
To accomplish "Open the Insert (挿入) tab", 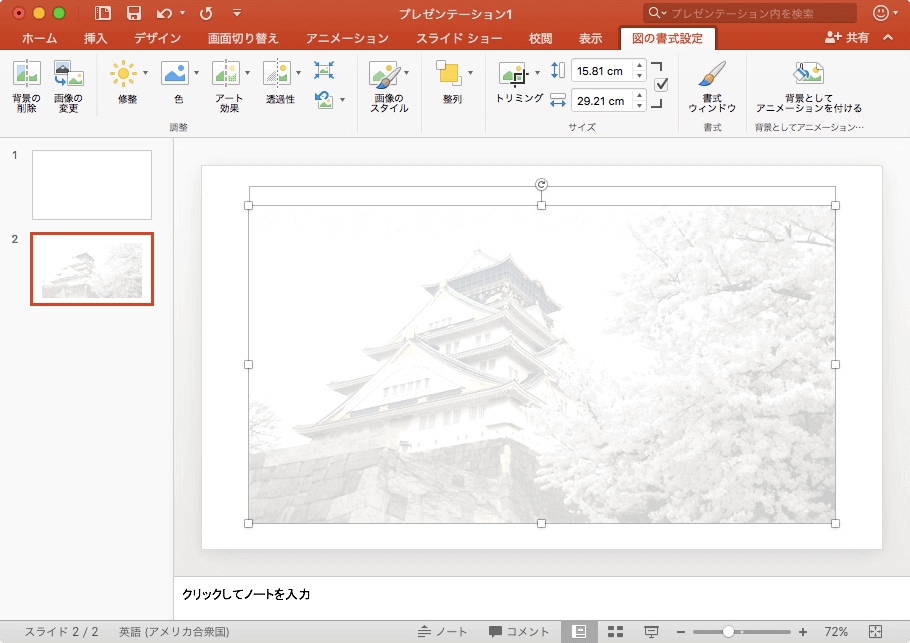I will pos(95,38).
